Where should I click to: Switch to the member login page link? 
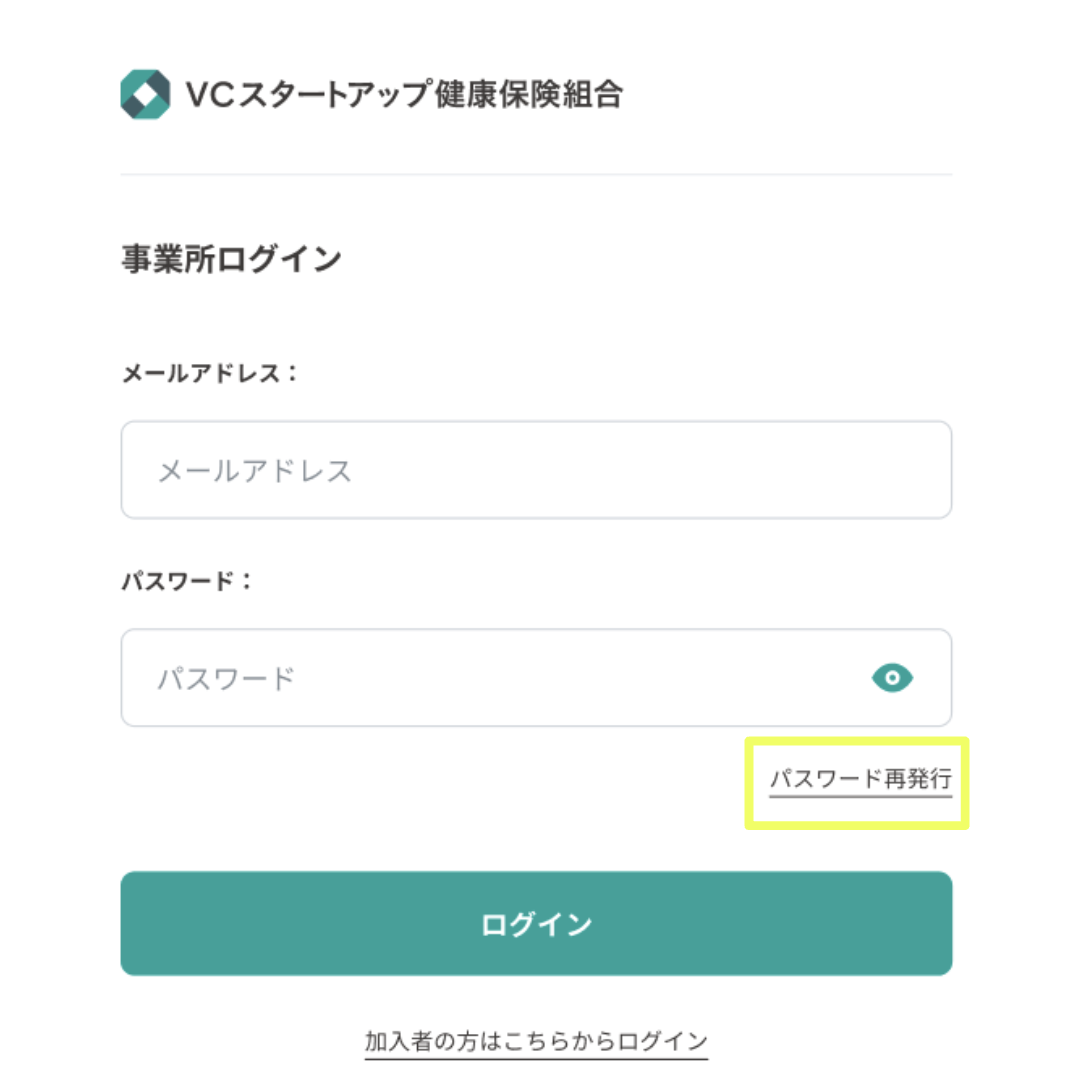tap(536, 1040)
